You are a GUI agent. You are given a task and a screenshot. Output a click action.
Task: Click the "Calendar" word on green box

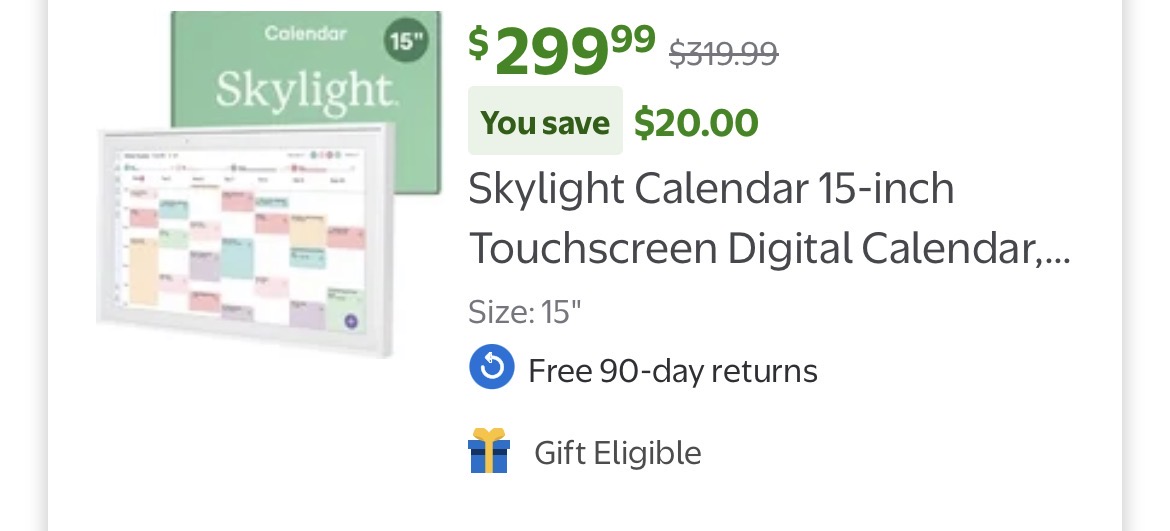(306, 34)
